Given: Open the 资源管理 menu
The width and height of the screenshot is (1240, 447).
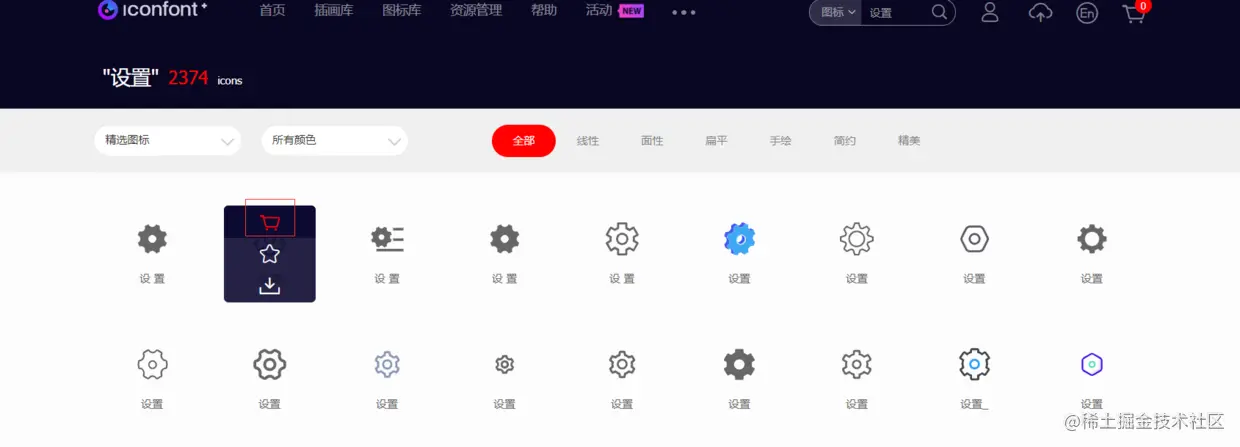Looking at the screenshot, I should click(476, 11).
